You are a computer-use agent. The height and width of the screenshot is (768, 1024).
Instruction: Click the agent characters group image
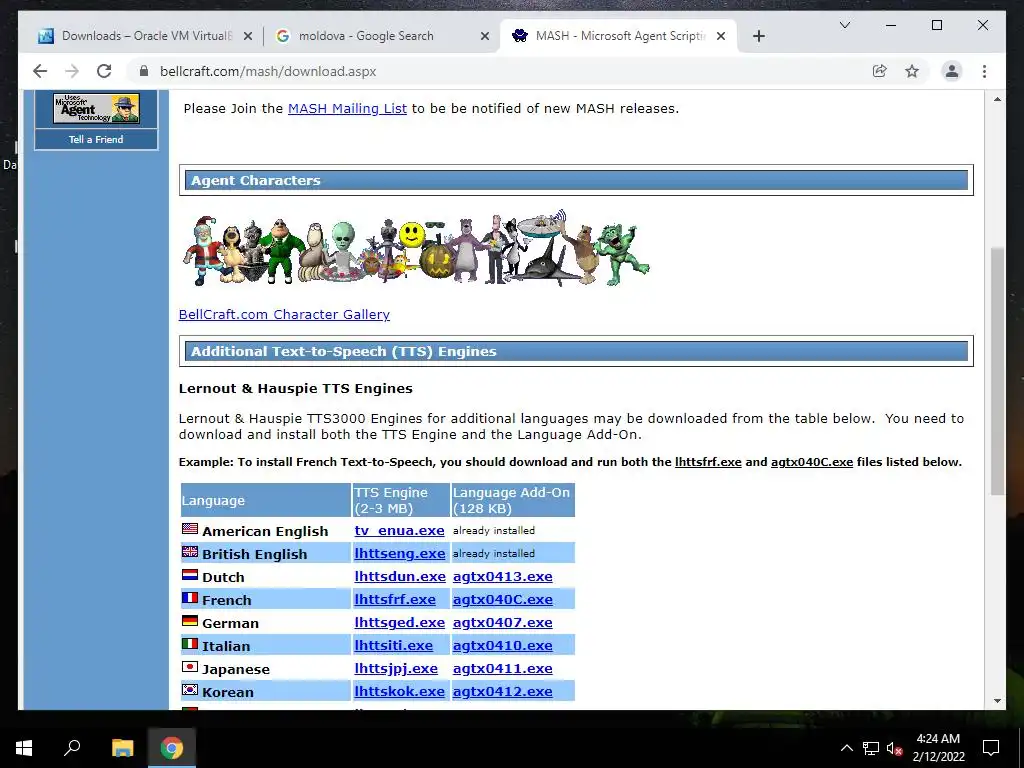click(x=415, y=248)
